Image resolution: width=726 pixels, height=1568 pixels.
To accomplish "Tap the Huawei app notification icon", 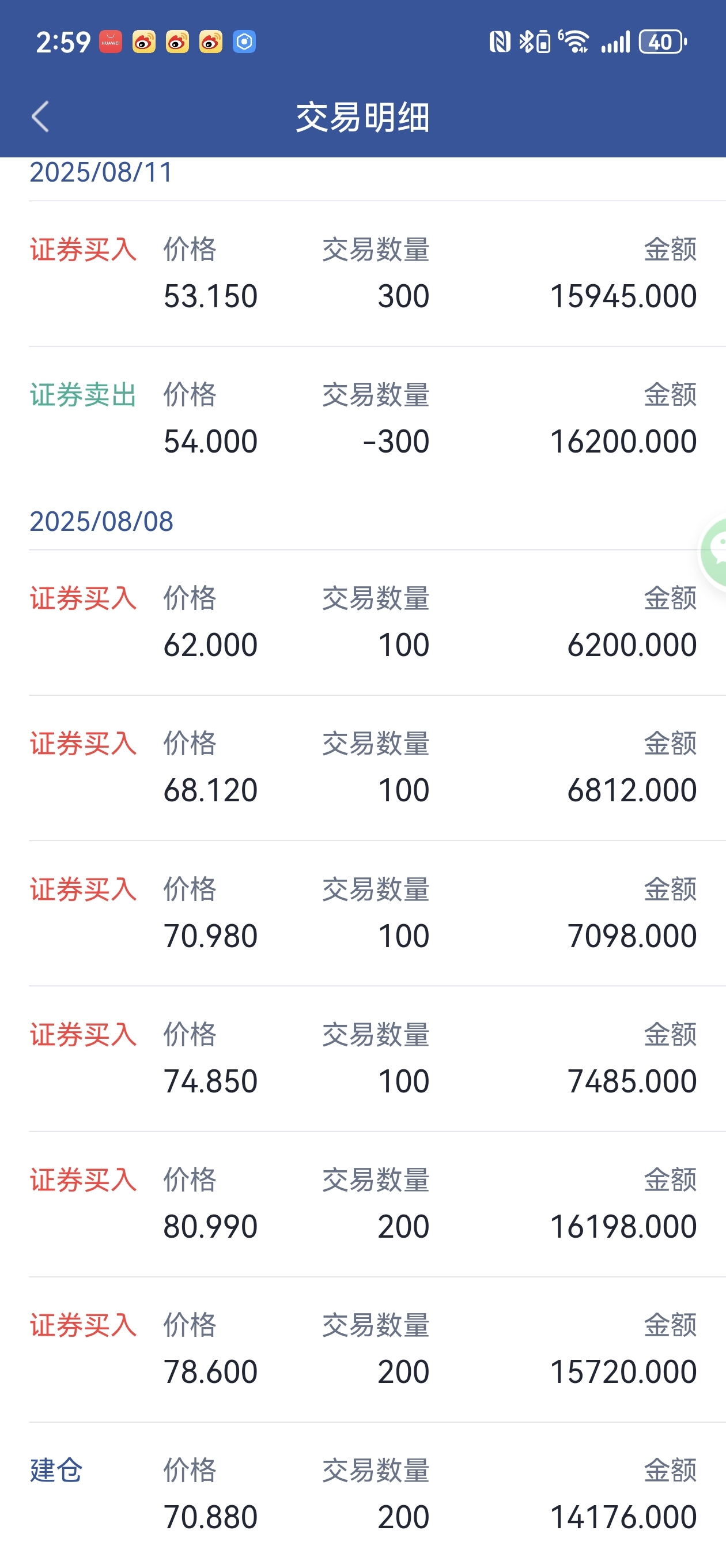I will coord(110,42).
